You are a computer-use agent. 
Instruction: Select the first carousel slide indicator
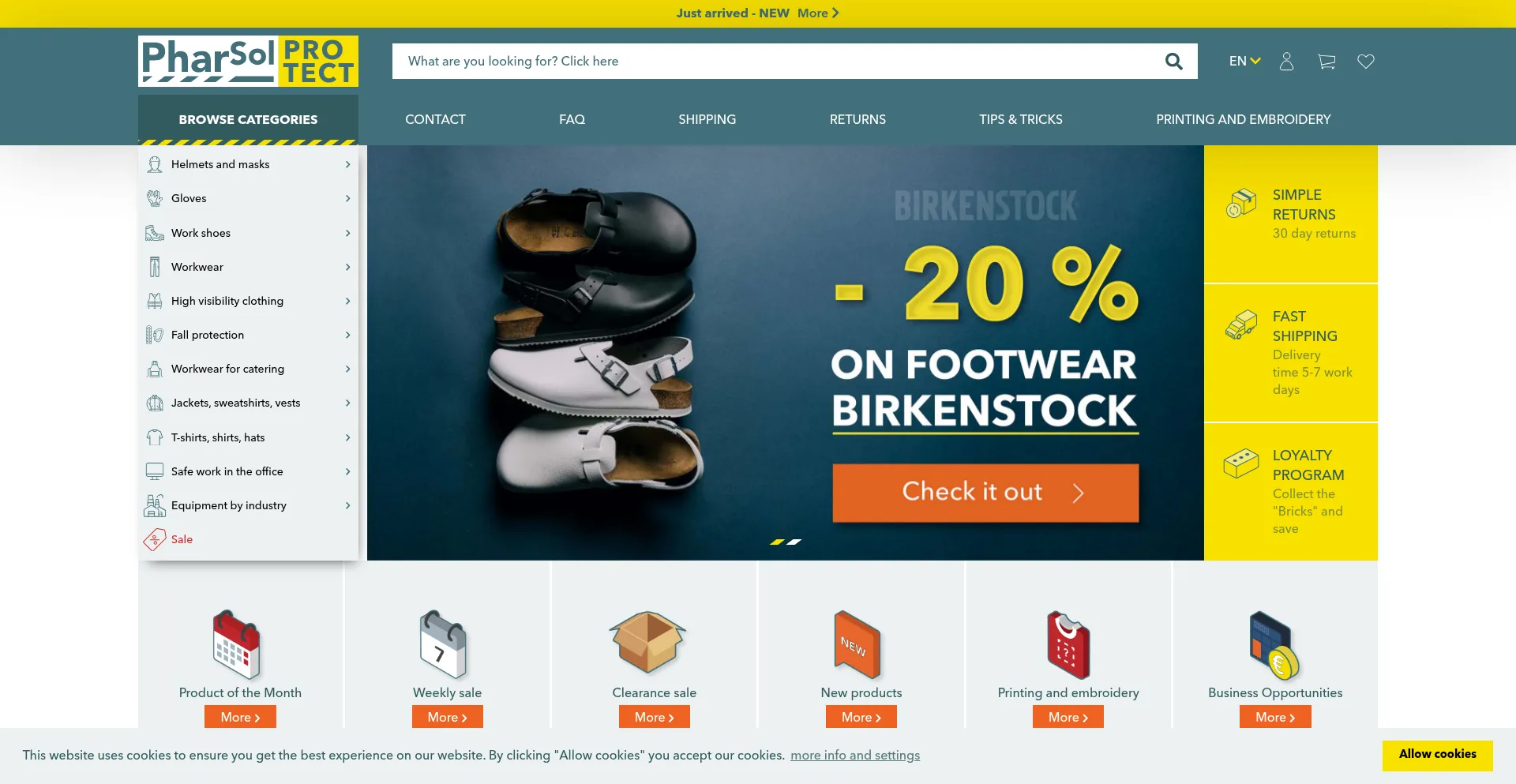[777, 542]
